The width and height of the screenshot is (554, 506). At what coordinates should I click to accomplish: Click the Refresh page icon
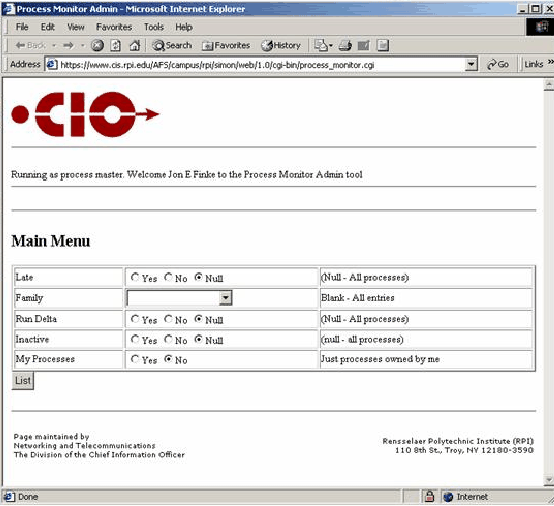(116, 45)
